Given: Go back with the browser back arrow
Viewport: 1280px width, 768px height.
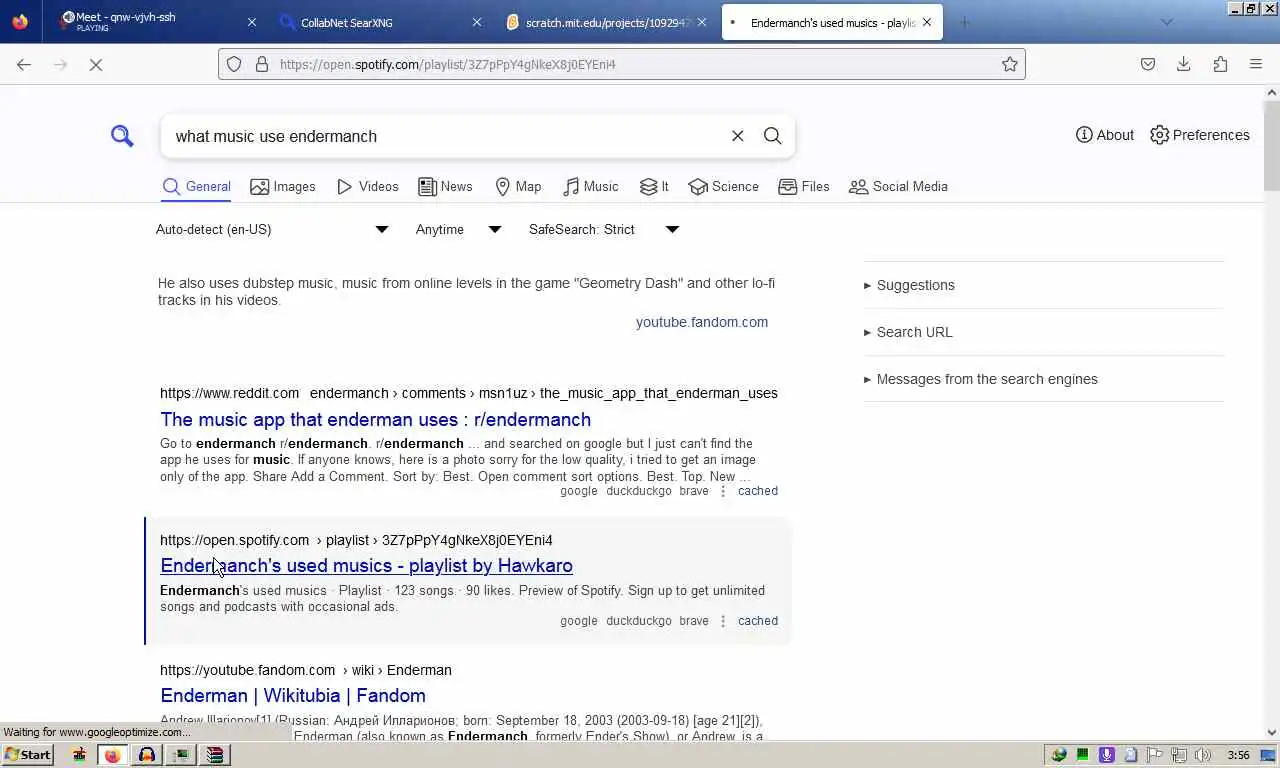Looking at the screenshot, I should 24,64.
